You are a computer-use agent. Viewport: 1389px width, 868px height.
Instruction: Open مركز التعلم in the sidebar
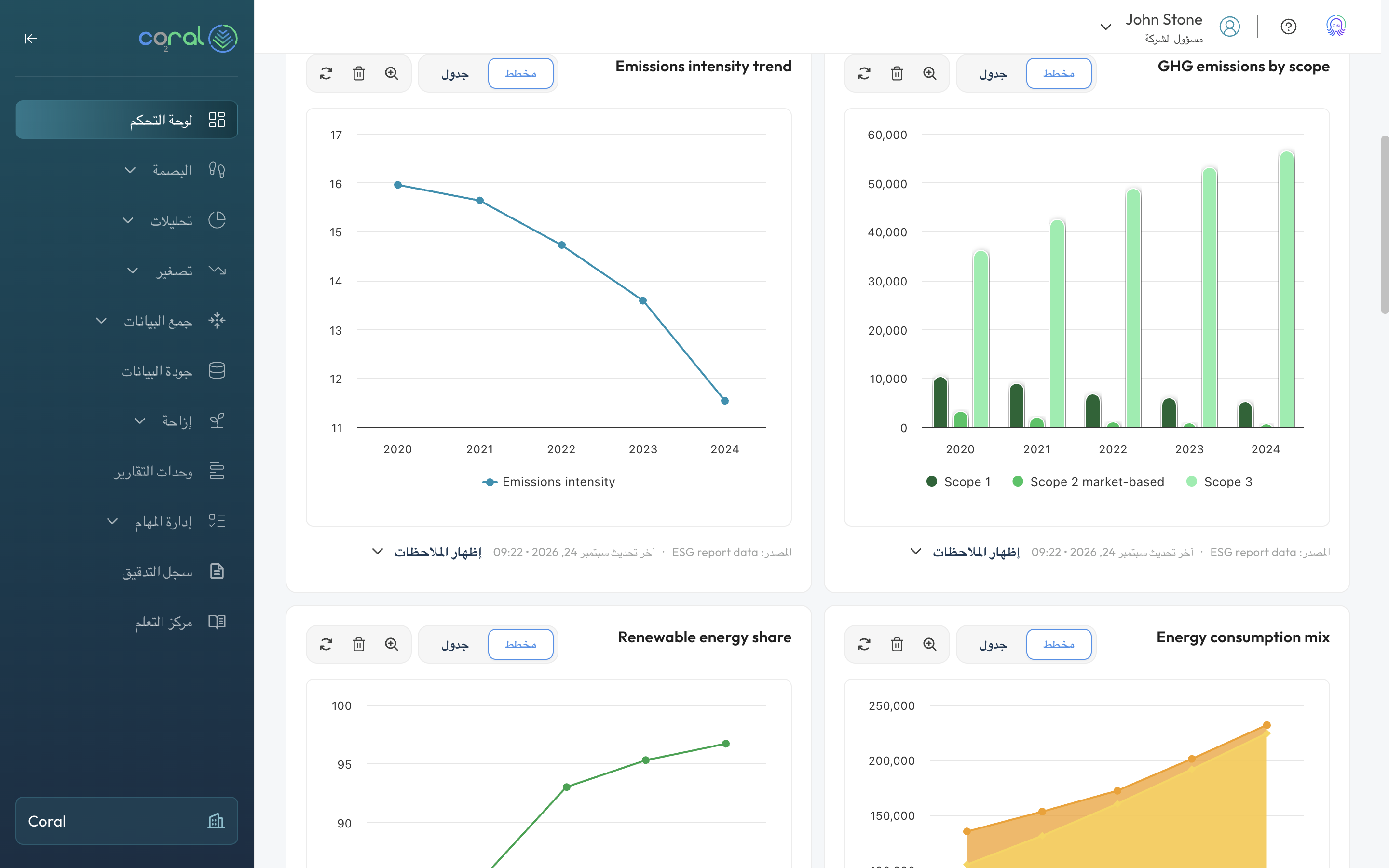pyautogui.click(x=127, y=622)
